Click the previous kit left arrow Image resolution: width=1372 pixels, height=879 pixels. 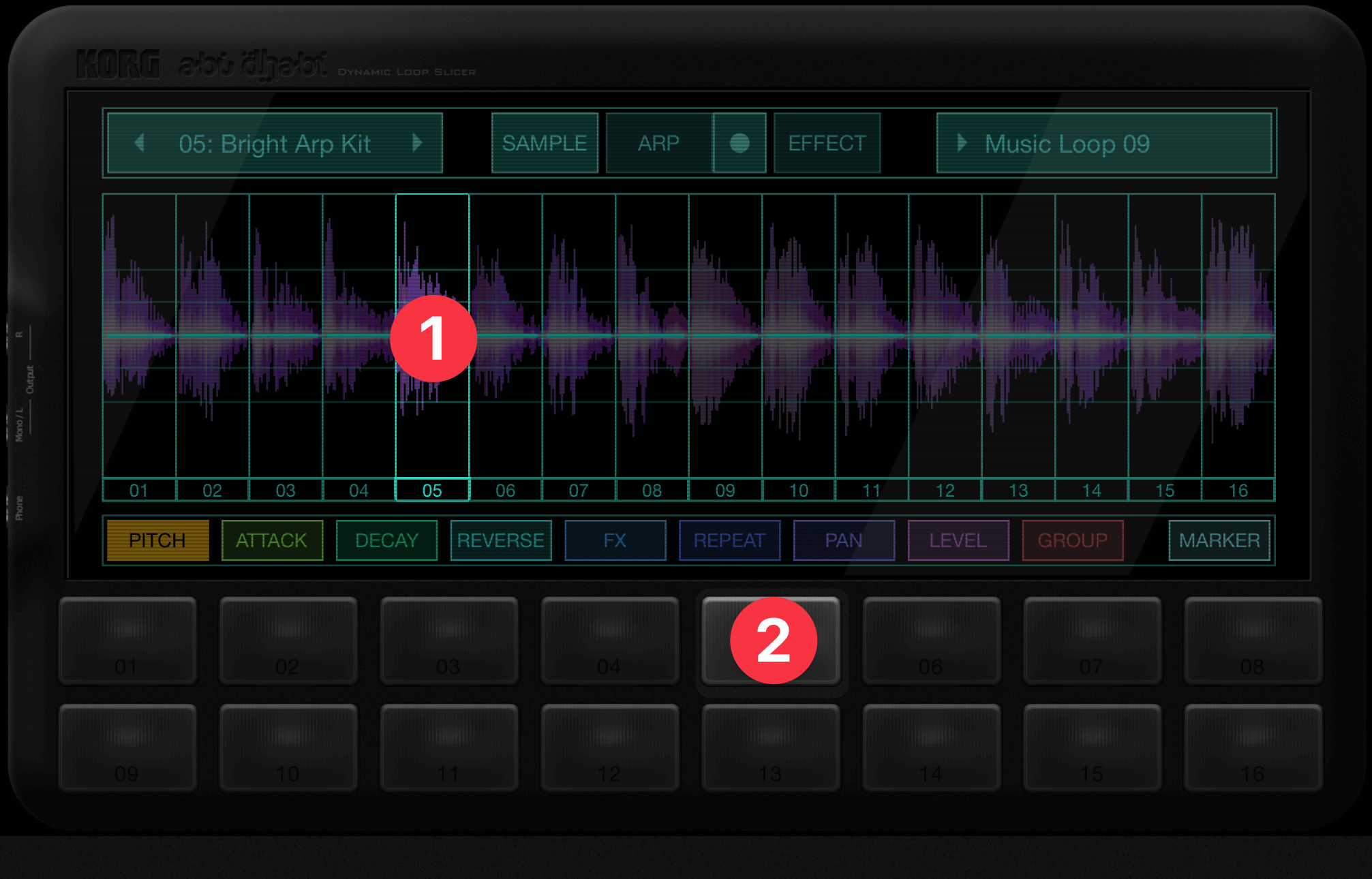tap(140, 143)
